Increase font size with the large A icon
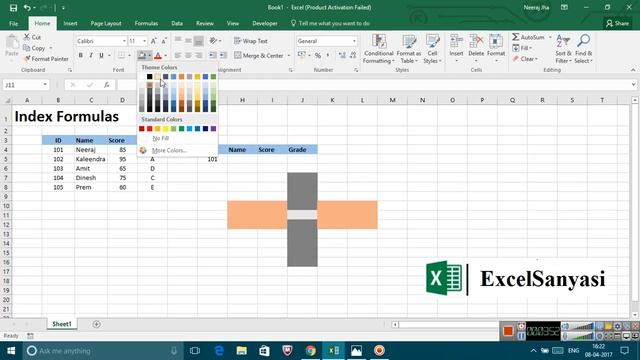This screenshot has height=360, width=640. coord(153,41)
